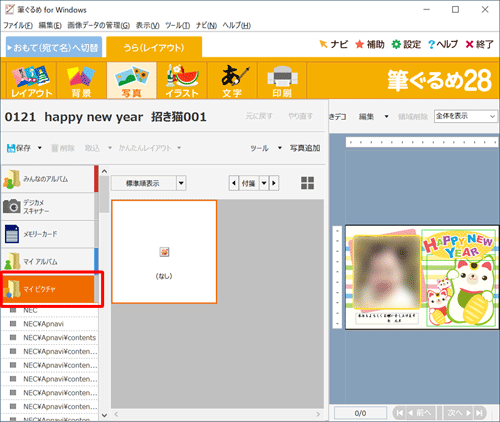Click 終了 to exit the app
The width and height of the screenshot is (500, 422).
[x=479, y=44]
